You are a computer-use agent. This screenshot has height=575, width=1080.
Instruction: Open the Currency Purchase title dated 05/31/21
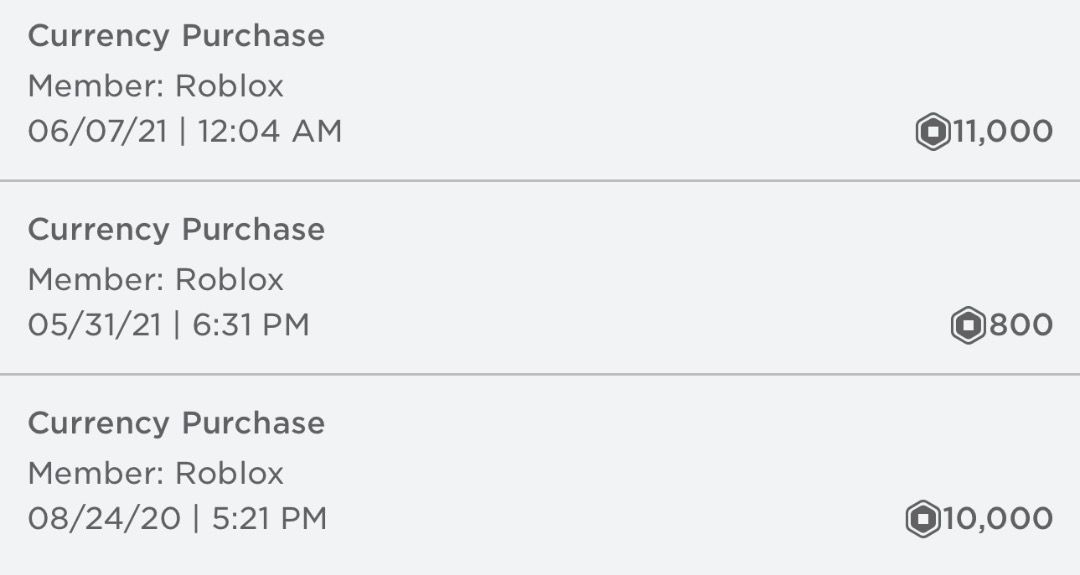[x=176, y=230]
